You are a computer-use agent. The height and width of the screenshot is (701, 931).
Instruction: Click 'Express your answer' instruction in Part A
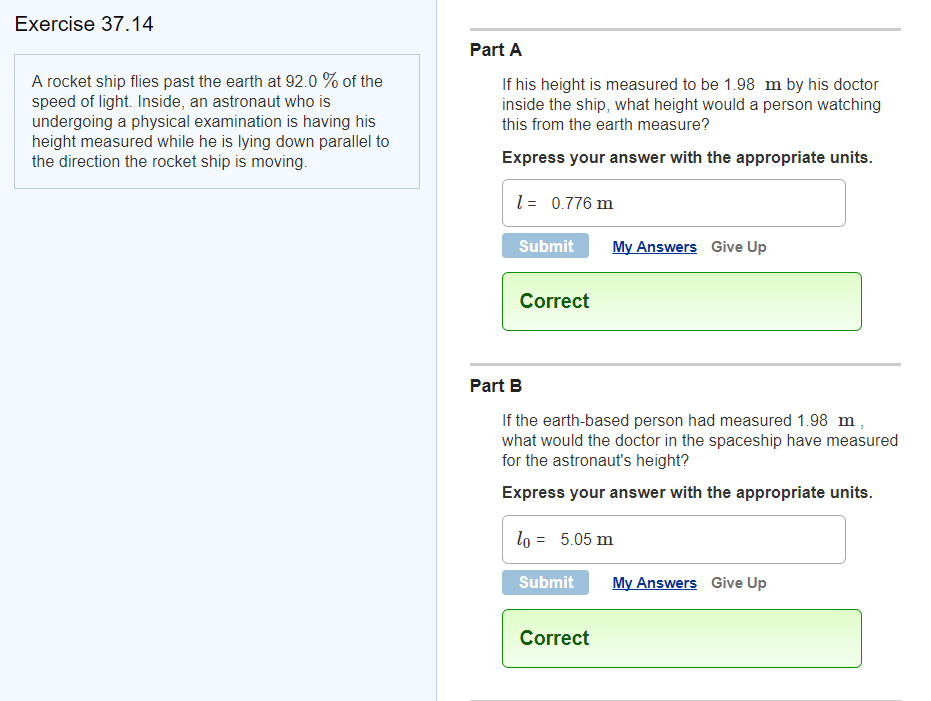(687, 157)
